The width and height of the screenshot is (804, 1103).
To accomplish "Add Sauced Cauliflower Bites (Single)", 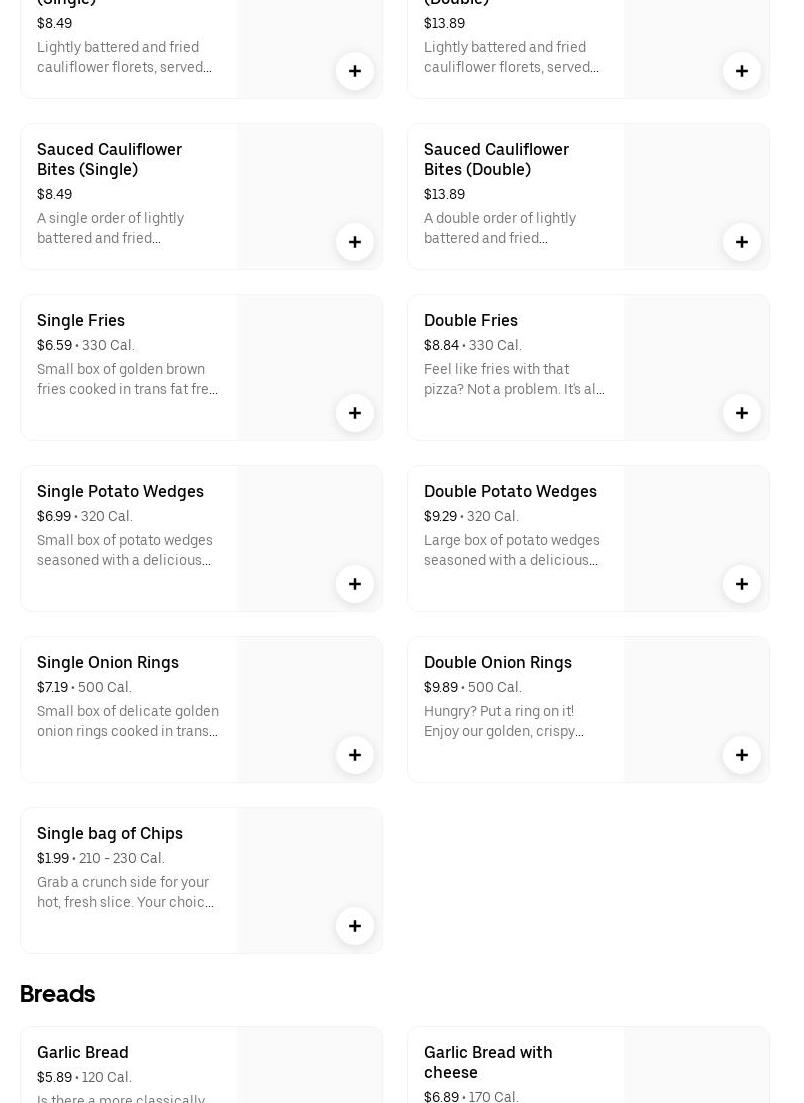I will pyautogui.click(x=355, y=242).
